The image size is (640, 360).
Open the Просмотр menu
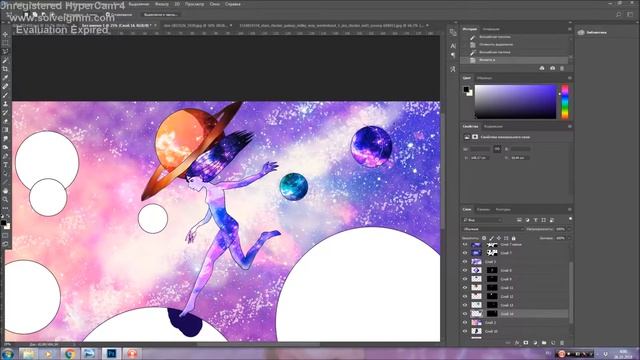(x=194, y=4)
